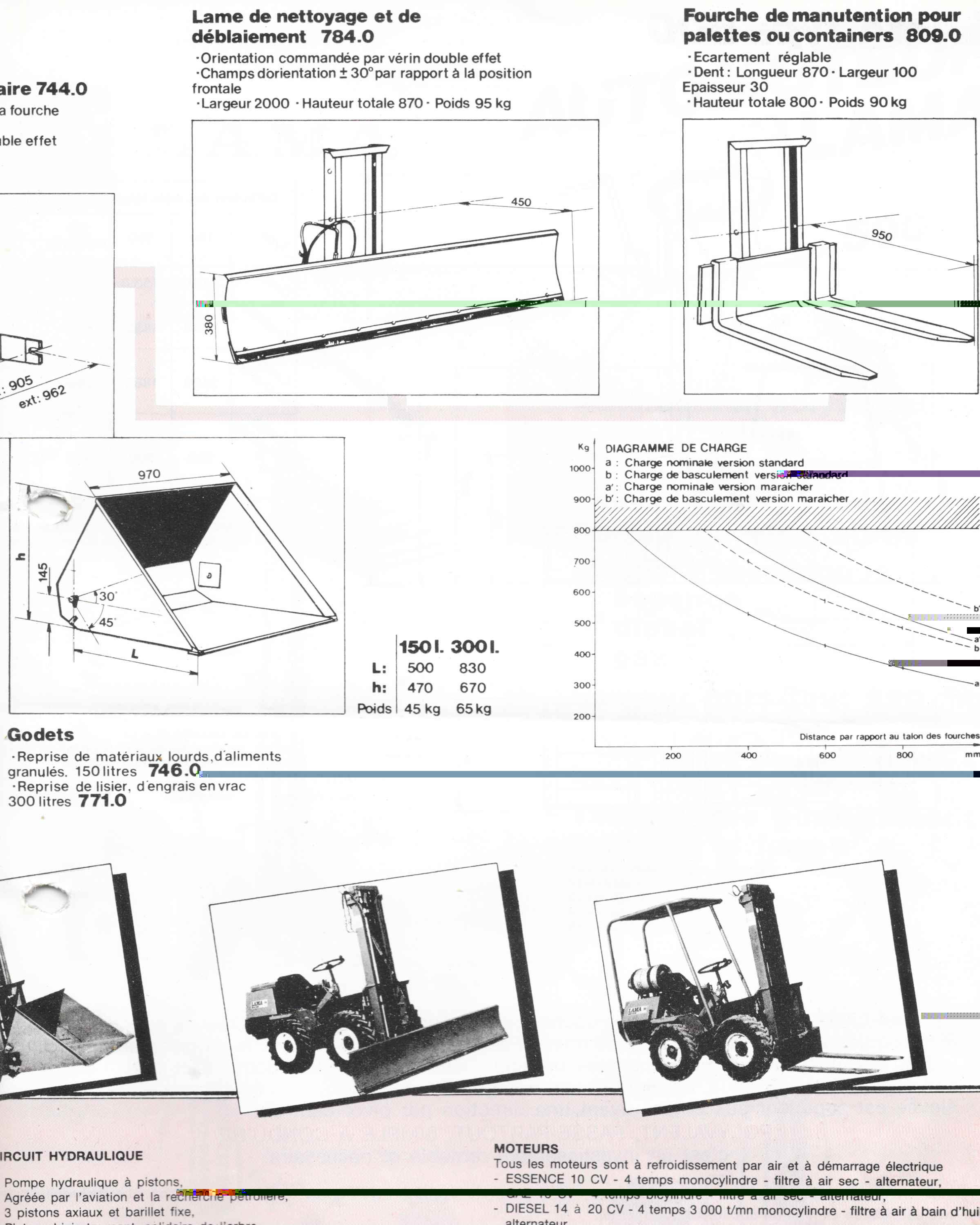Click heading 'Fourche de manutention pour palettes ou containers 809.0'
The width and height of the screenshot is (980, 1225).
pyautogui.click(x=822, y=26)
